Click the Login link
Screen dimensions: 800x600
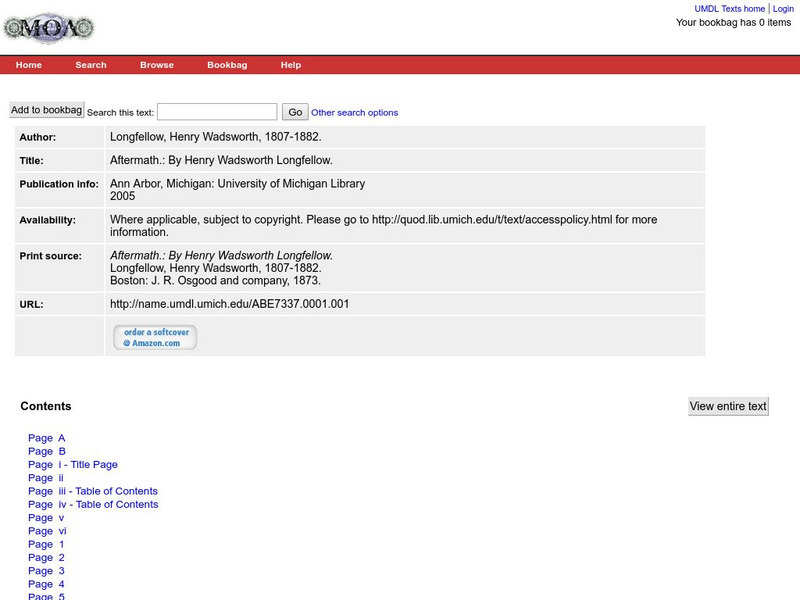click(783, 9)
